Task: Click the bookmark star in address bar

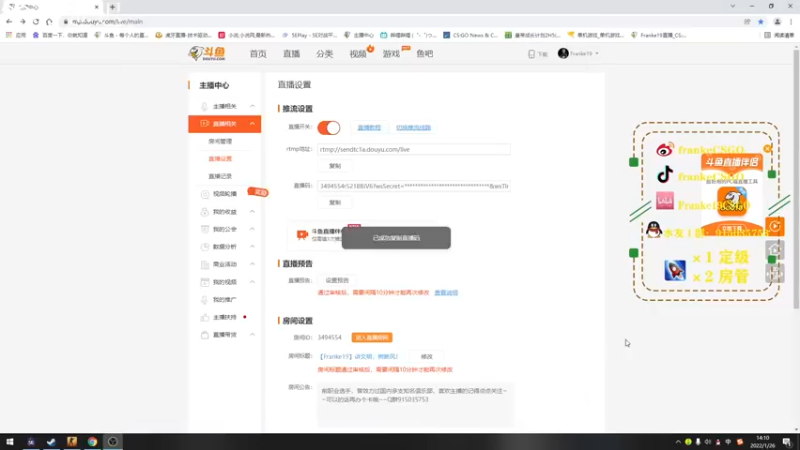Action: click(x=761, y=21)
